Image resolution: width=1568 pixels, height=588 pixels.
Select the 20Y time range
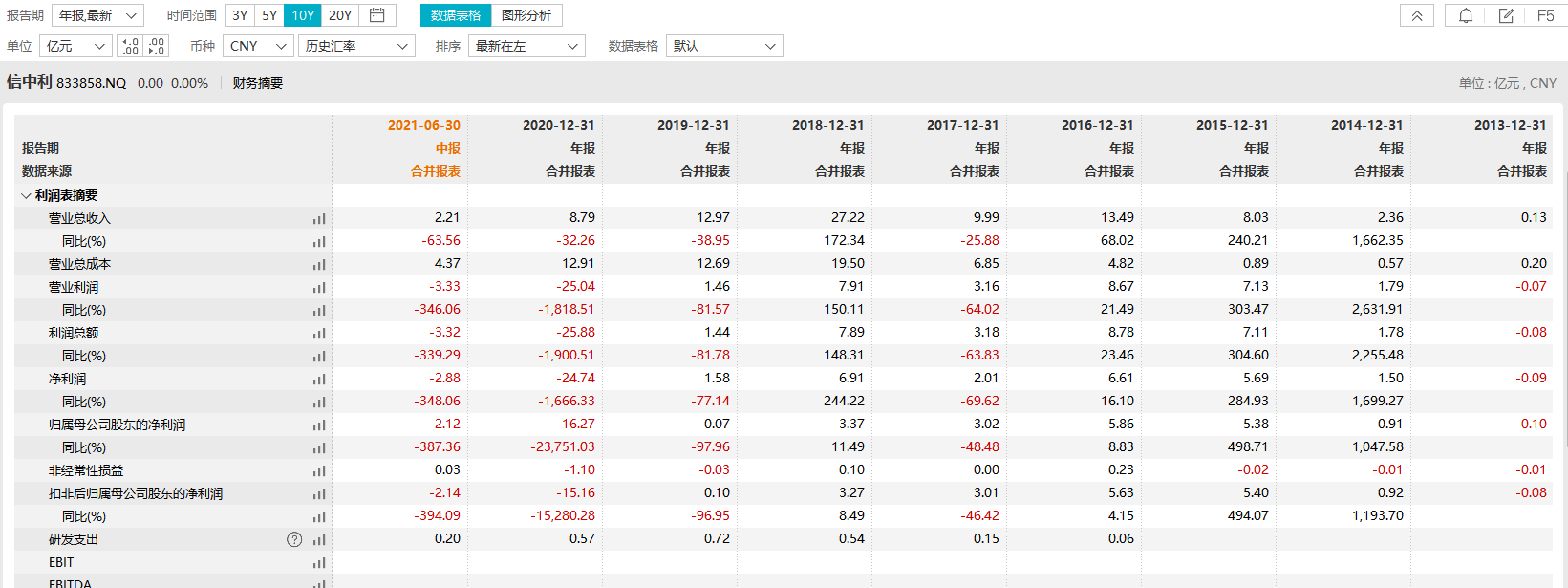click(340, 15)
